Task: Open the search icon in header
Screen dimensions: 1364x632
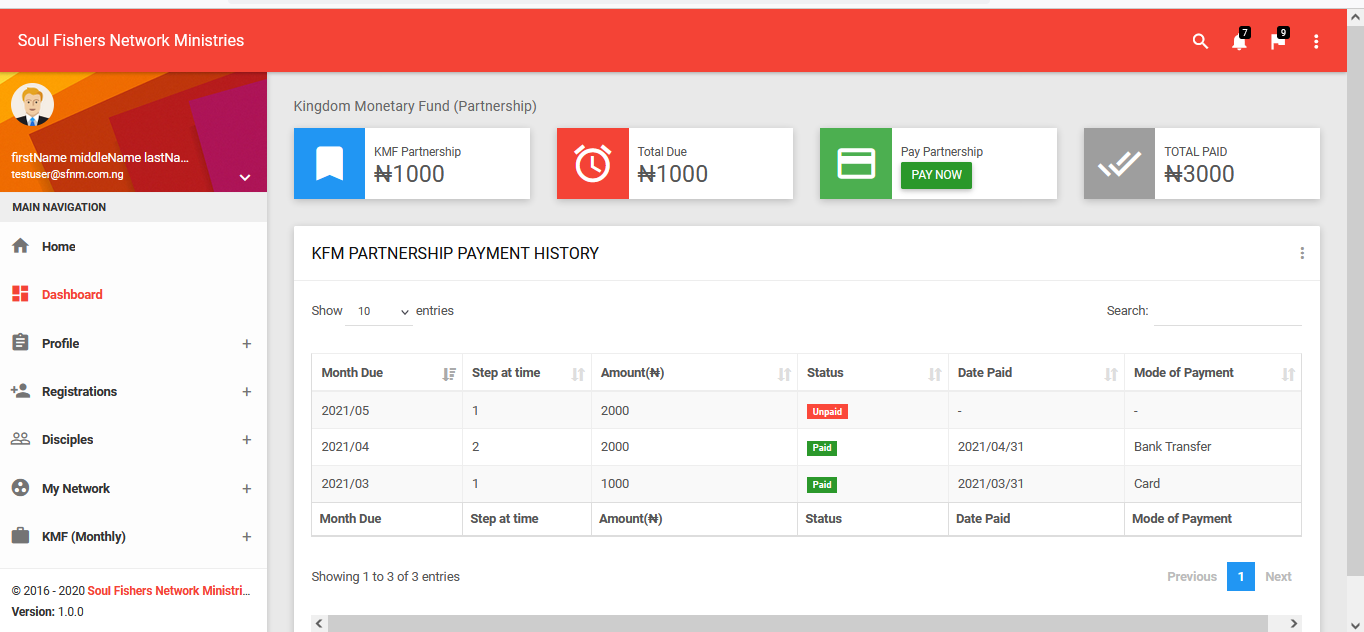Action: point(1200,41)
